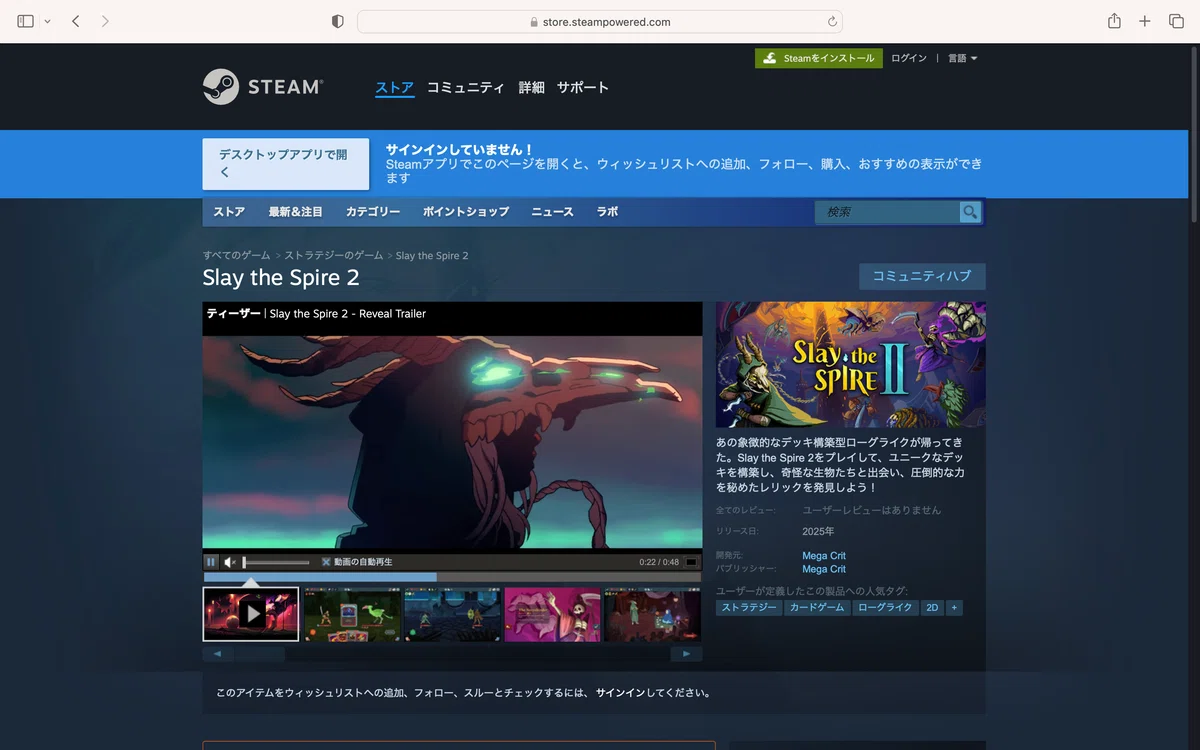The image size is (1200, 750).
Task: Open the Safari share menu
Action: pyautogui.click(x=1114, y=21)
